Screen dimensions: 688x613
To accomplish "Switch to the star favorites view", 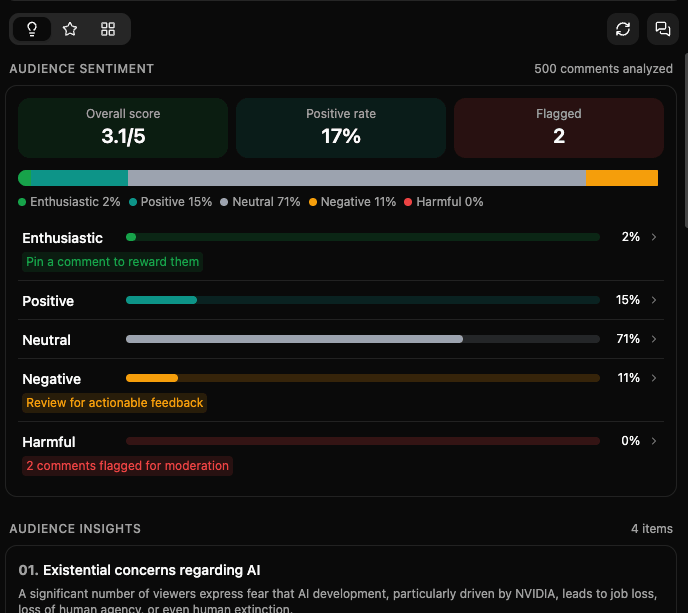I will pyautogui.click(x=70, y=29).
